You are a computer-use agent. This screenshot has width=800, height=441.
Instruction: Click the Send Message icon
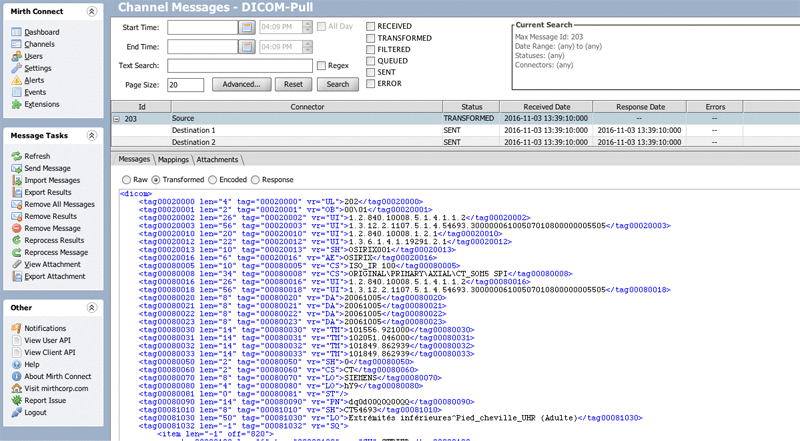[16, 168]
